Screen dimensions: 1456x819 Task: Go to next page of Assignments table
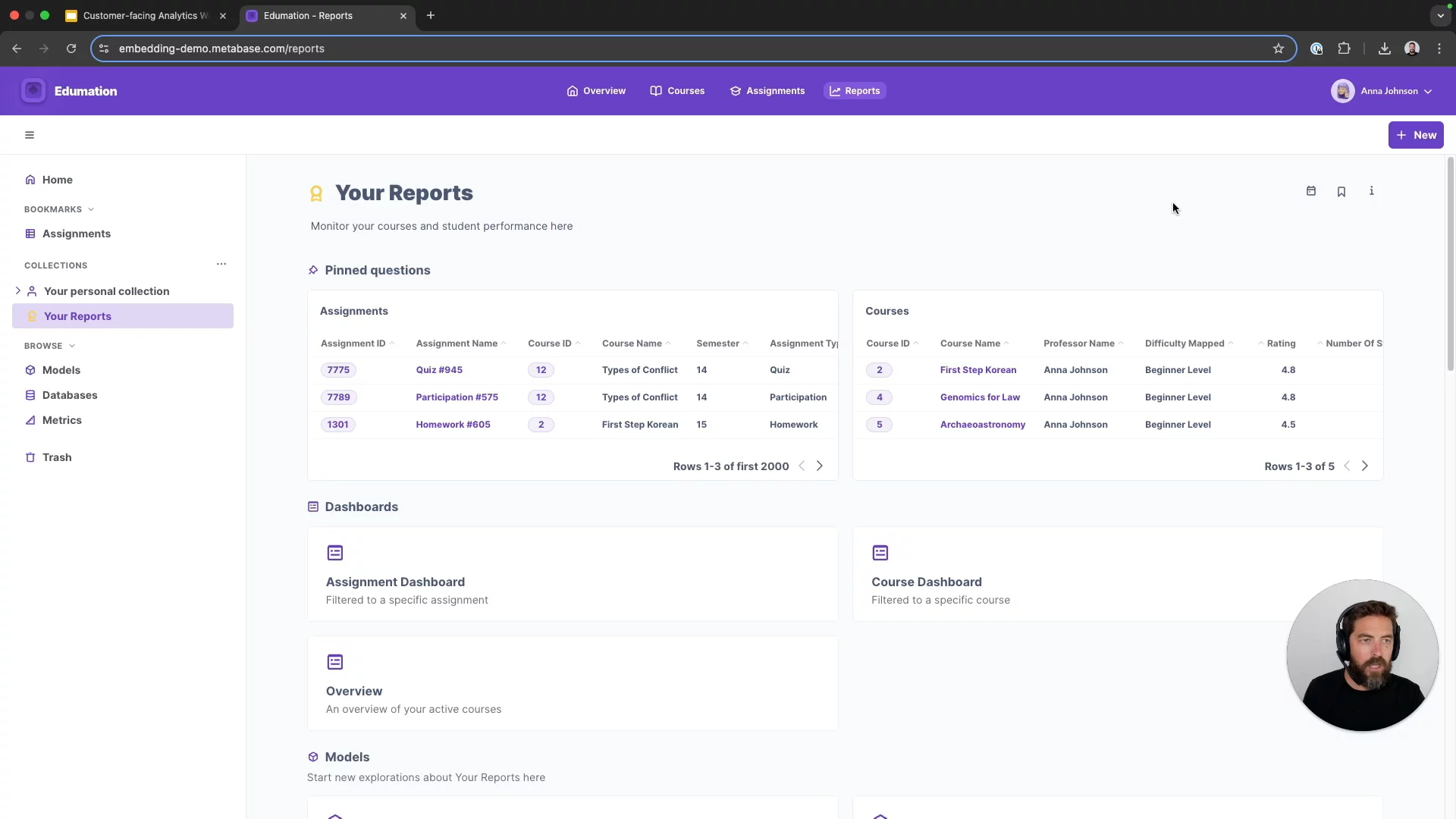point(819,466)
